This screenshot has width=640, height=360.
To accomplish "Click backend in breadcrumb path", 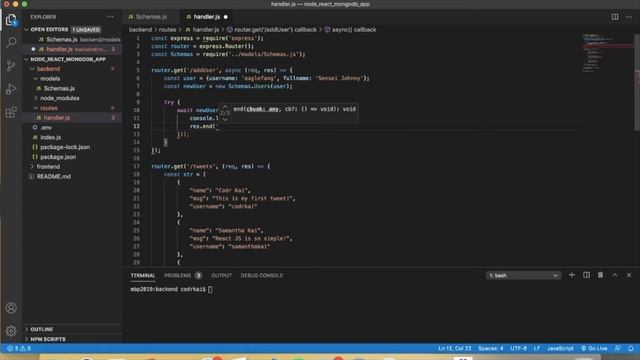I will (x=140, y=29).
